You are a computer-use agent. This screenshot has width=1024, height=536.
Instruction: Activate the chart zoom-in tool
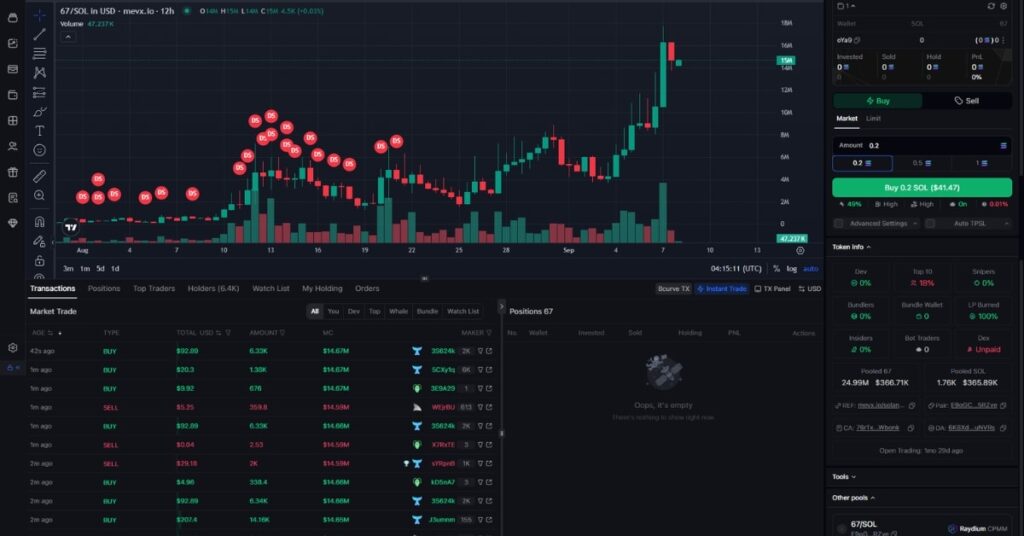40,195
